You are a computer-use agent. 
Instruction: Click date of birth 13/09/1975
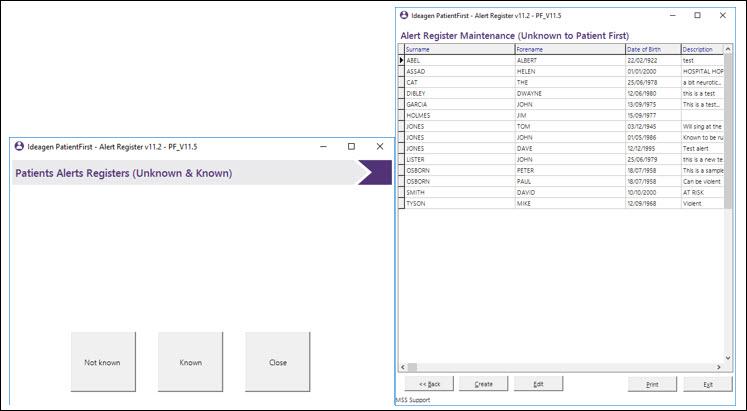click(653, 104)
